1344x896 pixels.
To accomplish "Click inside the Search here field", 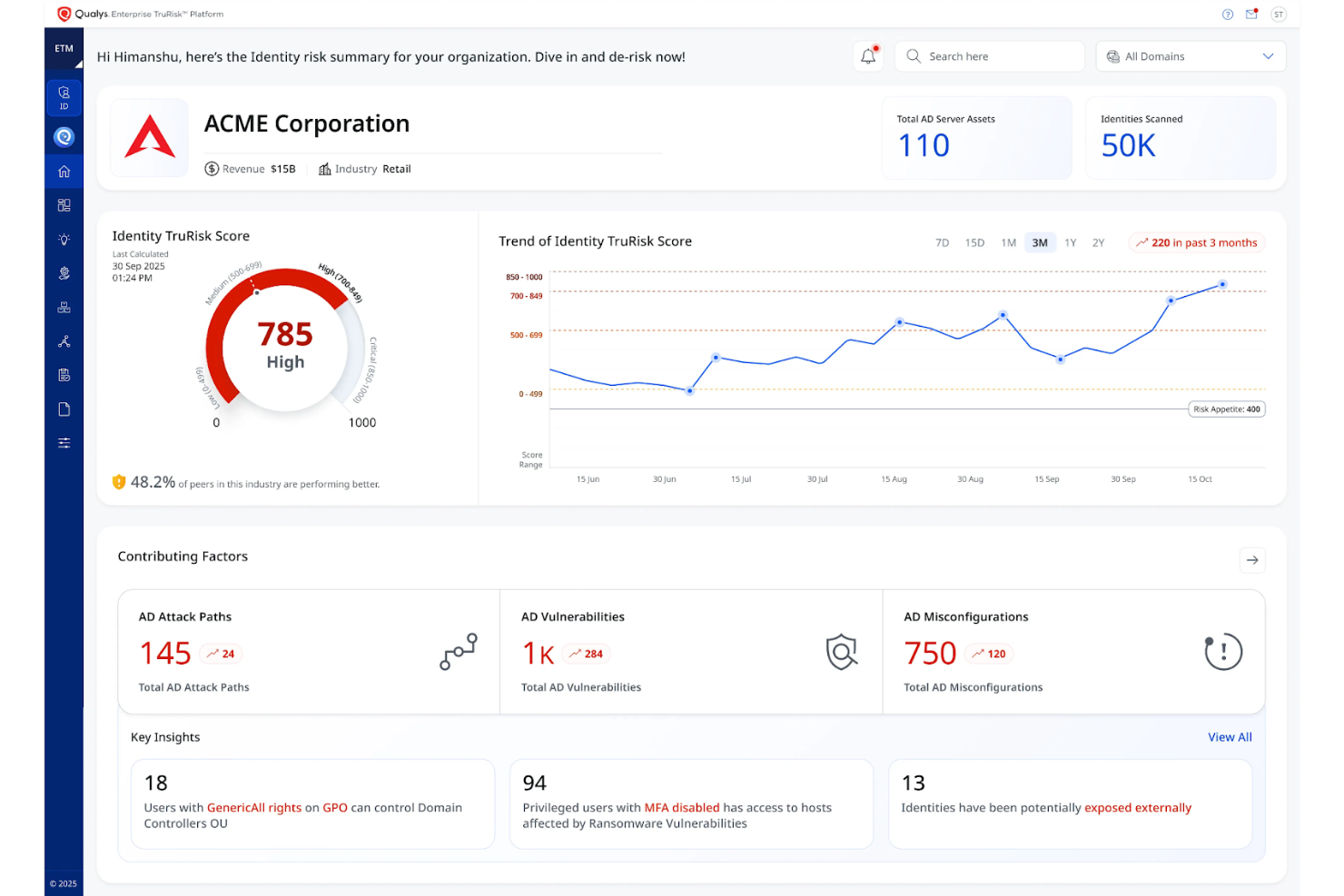I will [x=989, y=55].
